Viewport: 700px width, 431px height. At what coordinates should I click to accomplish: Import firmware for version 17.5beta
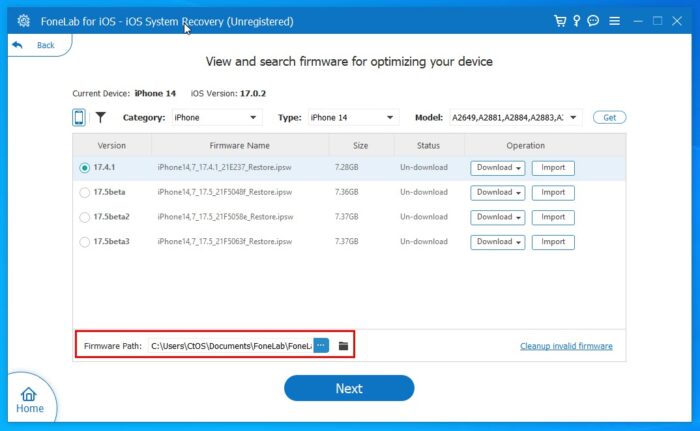553,192
